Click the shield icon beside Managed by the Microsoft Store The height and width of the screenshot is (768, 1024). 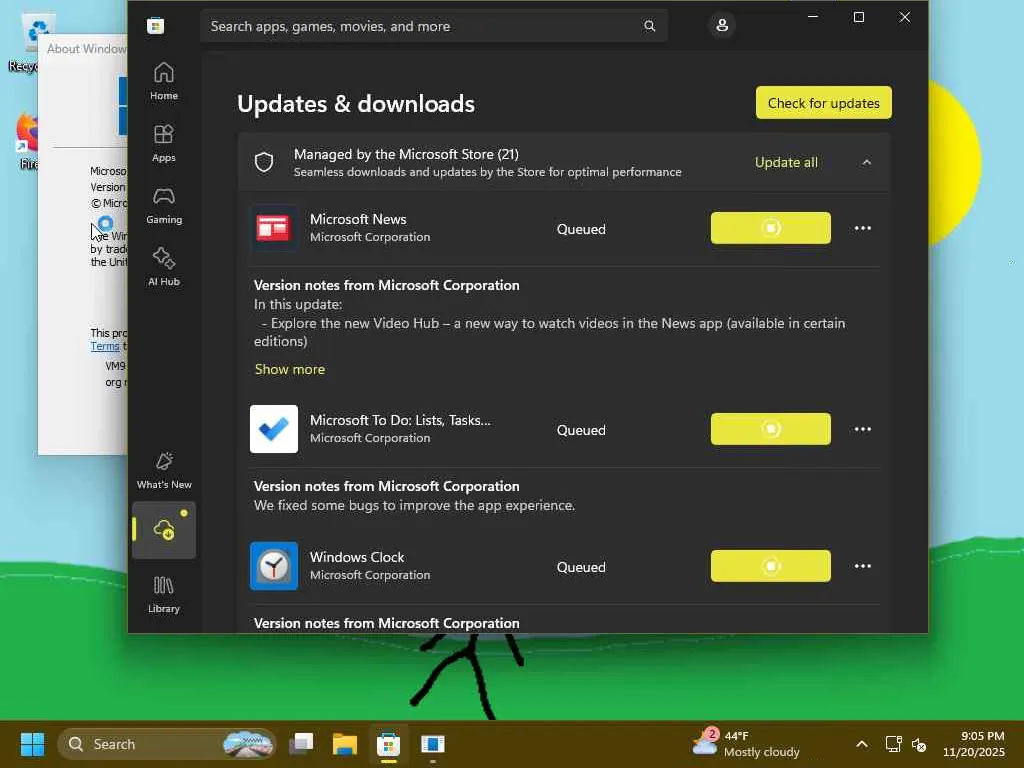[x=264, y=162]
